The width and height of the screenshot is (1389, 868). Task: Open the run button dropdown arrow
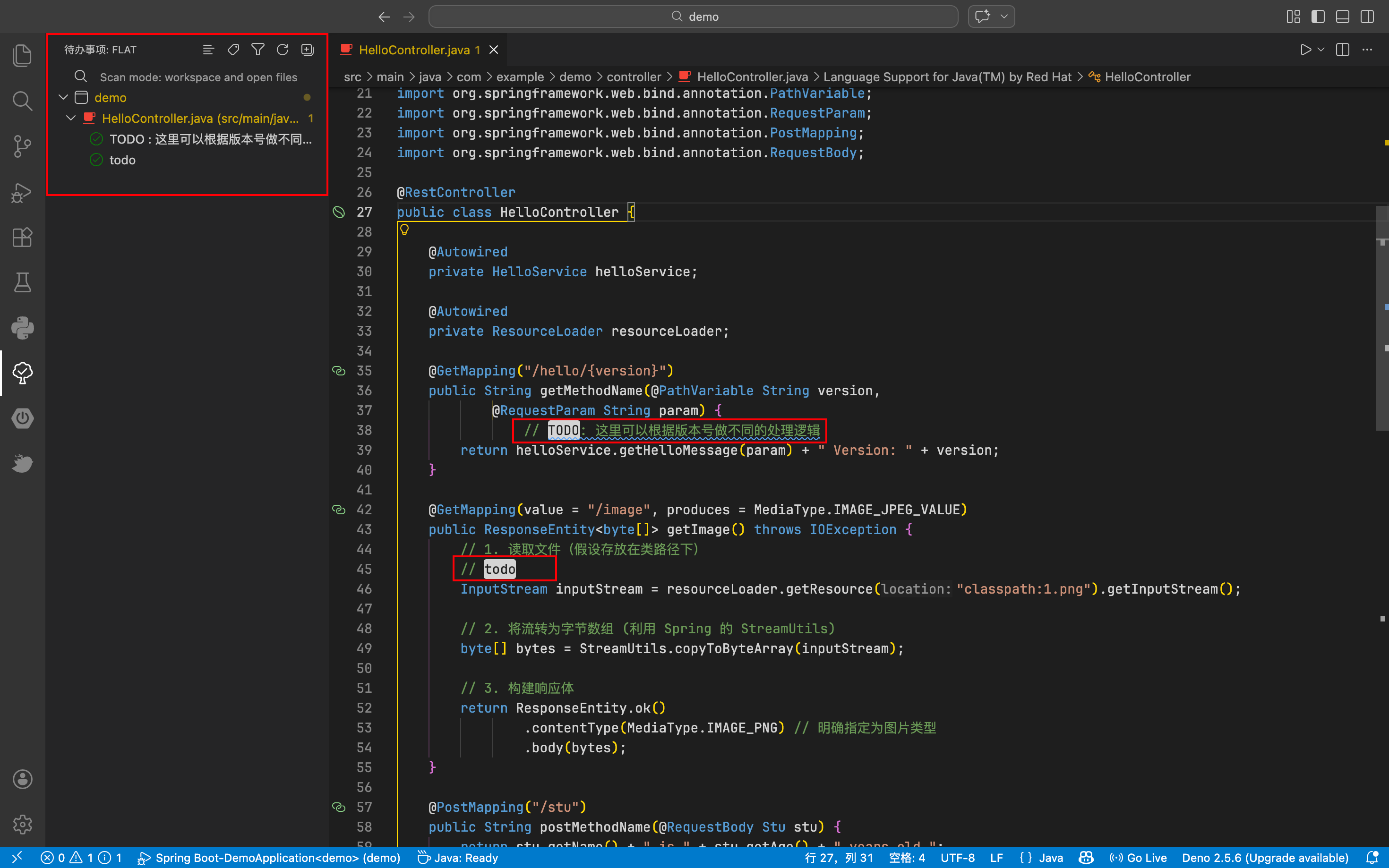click(x=1321, y=50)
